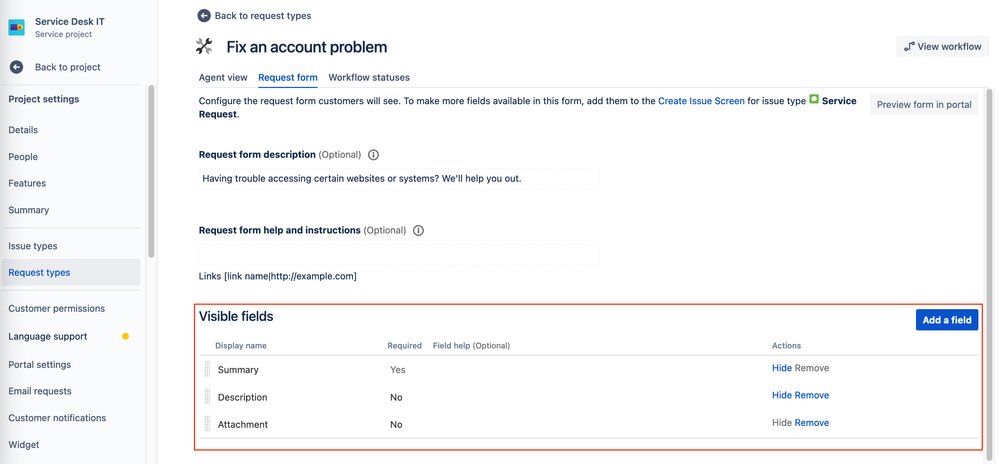The image size is (999, 464).
Task: Click the back arrow icon beside 'Back to request types'
Action: (204, 16)
